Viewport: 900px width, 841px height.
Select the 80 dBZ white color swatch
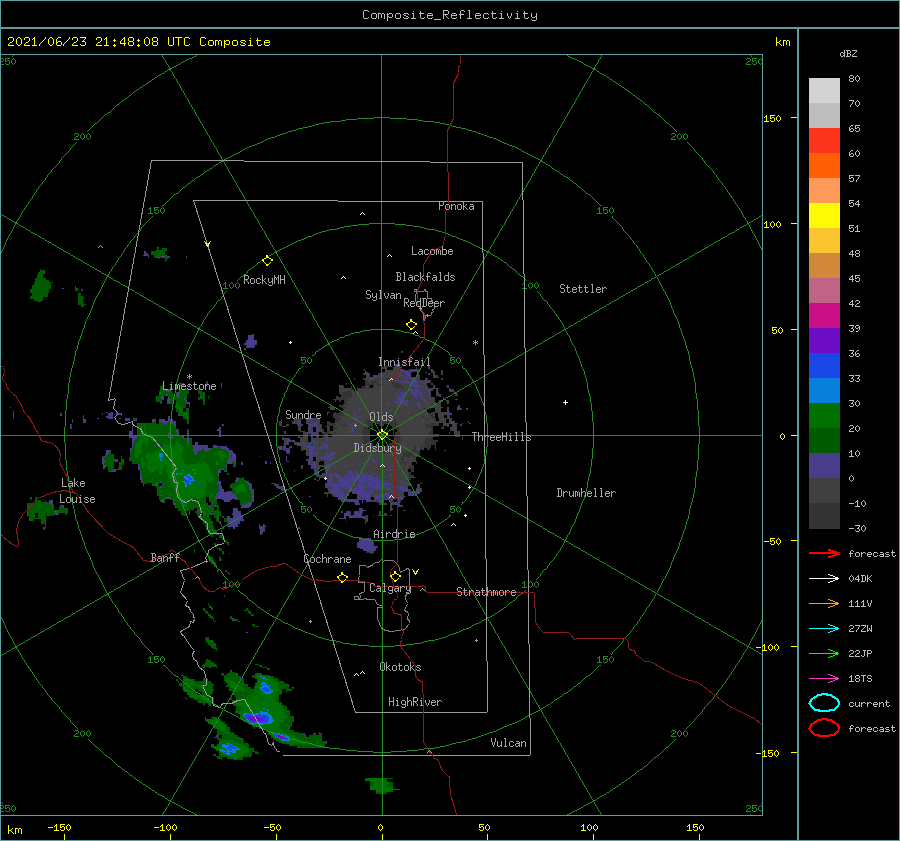(824, 90)
